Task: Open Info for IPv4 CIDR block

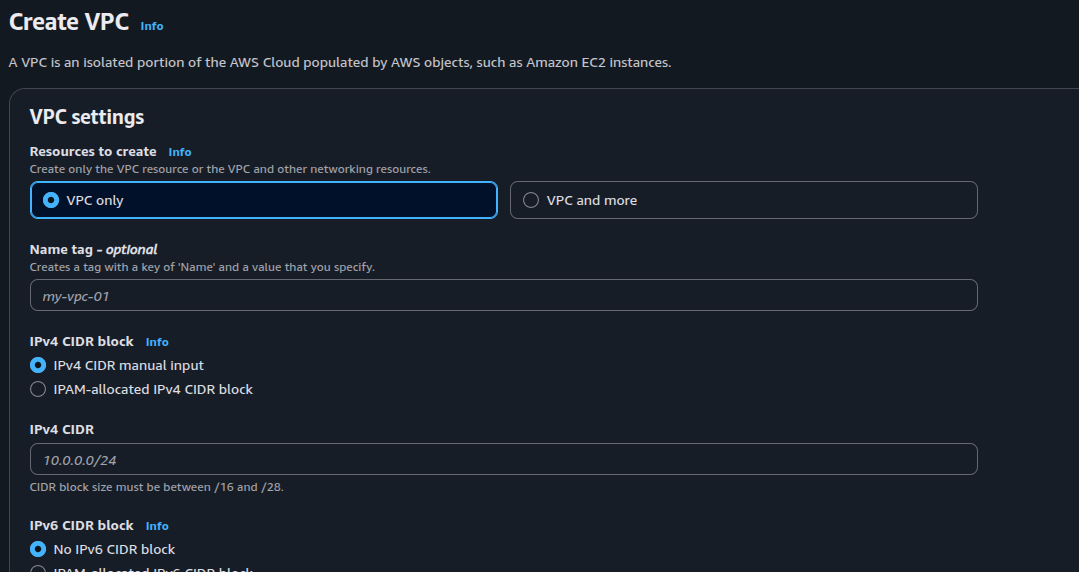Action: (x=157, y=342)
